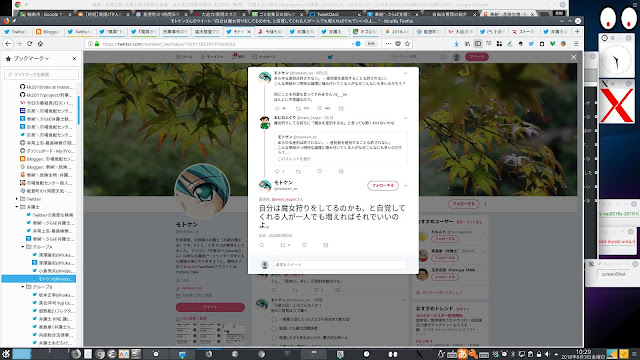Click the header ツイート compose button
640x360 pixels.
click(x=476, y=57)
